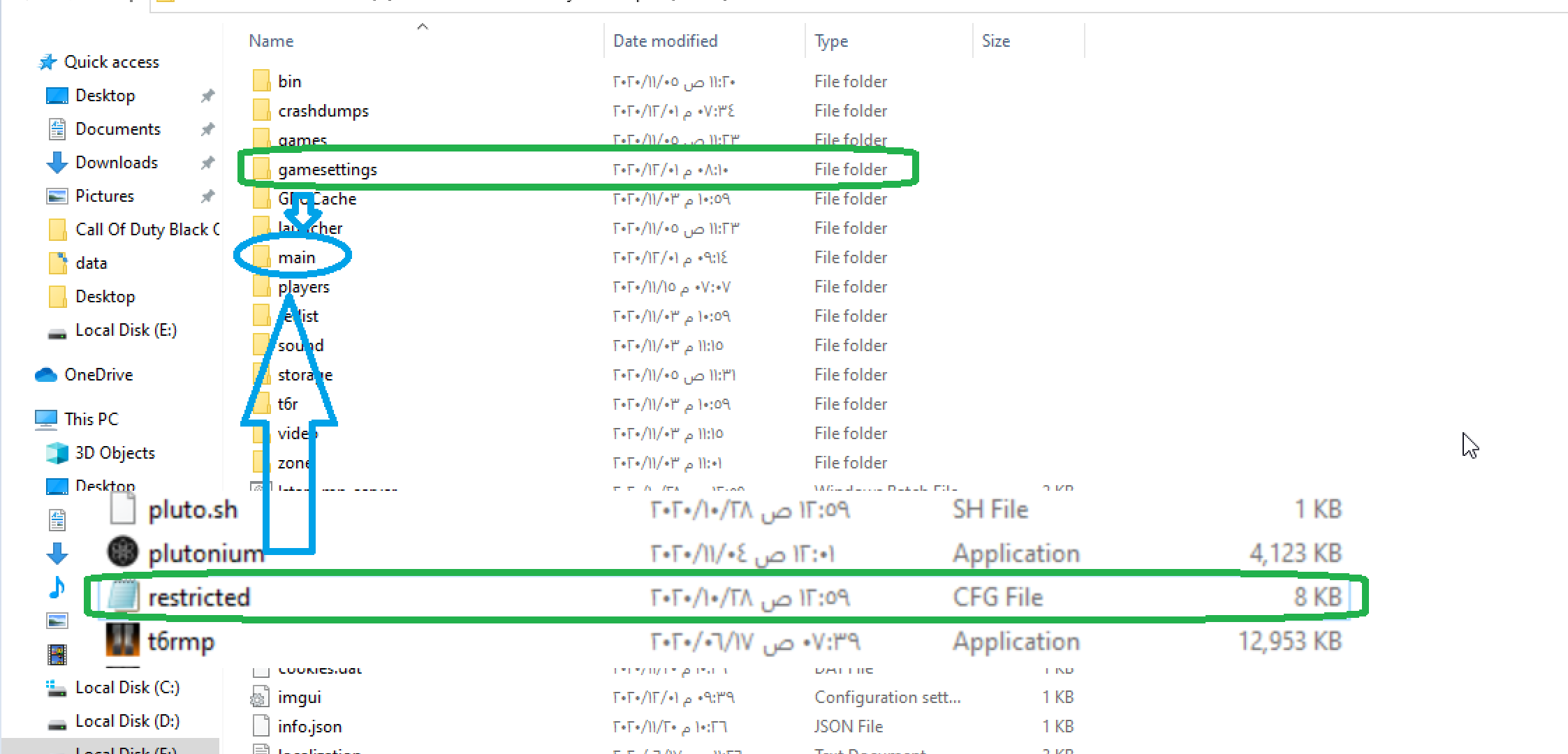This screenshot has width=1568, height=754.
Task: Open the bin folder
Action: [x=289, y=82]
